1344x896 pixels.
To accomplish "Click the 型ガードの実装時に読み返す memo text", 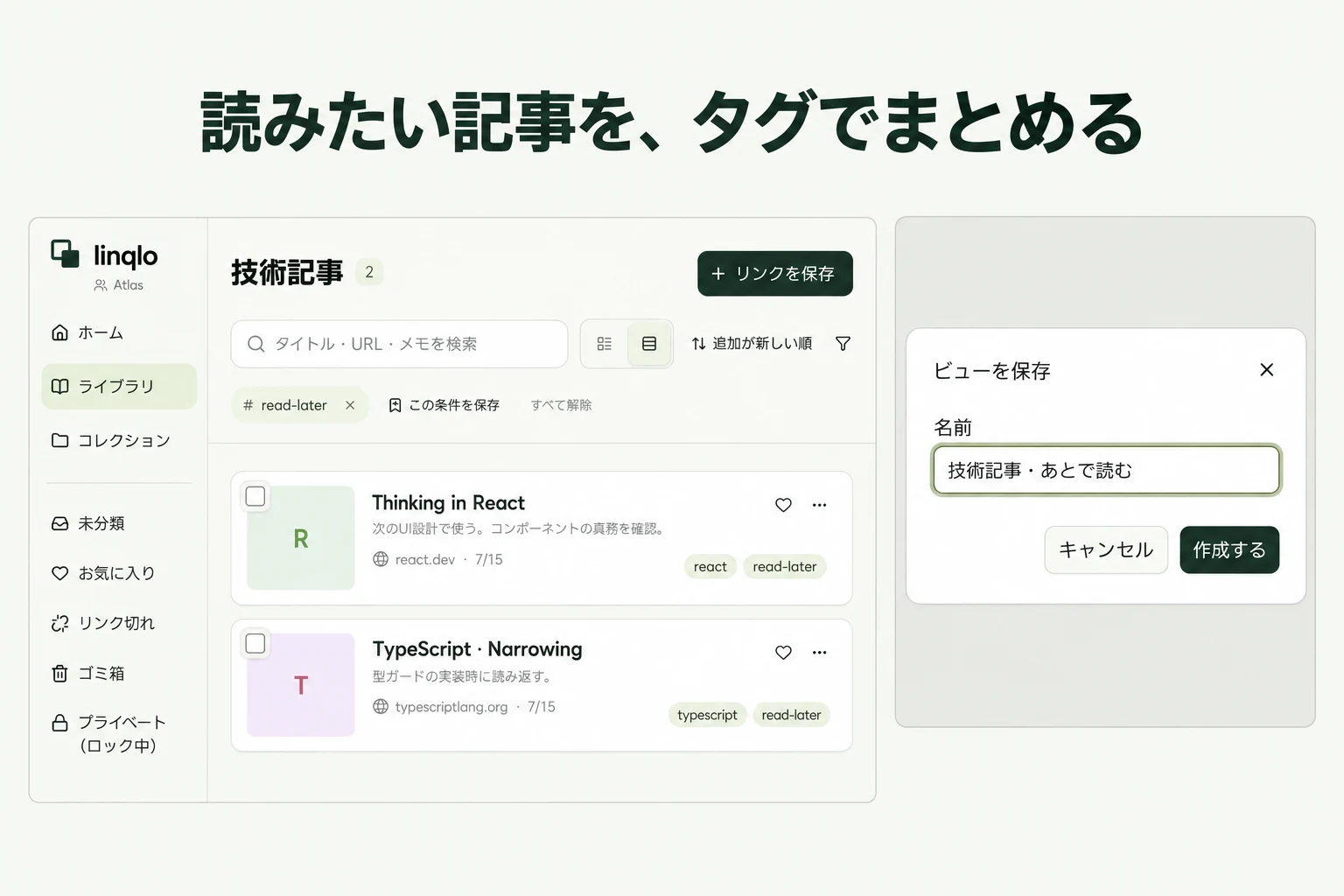I will point(461,676).
